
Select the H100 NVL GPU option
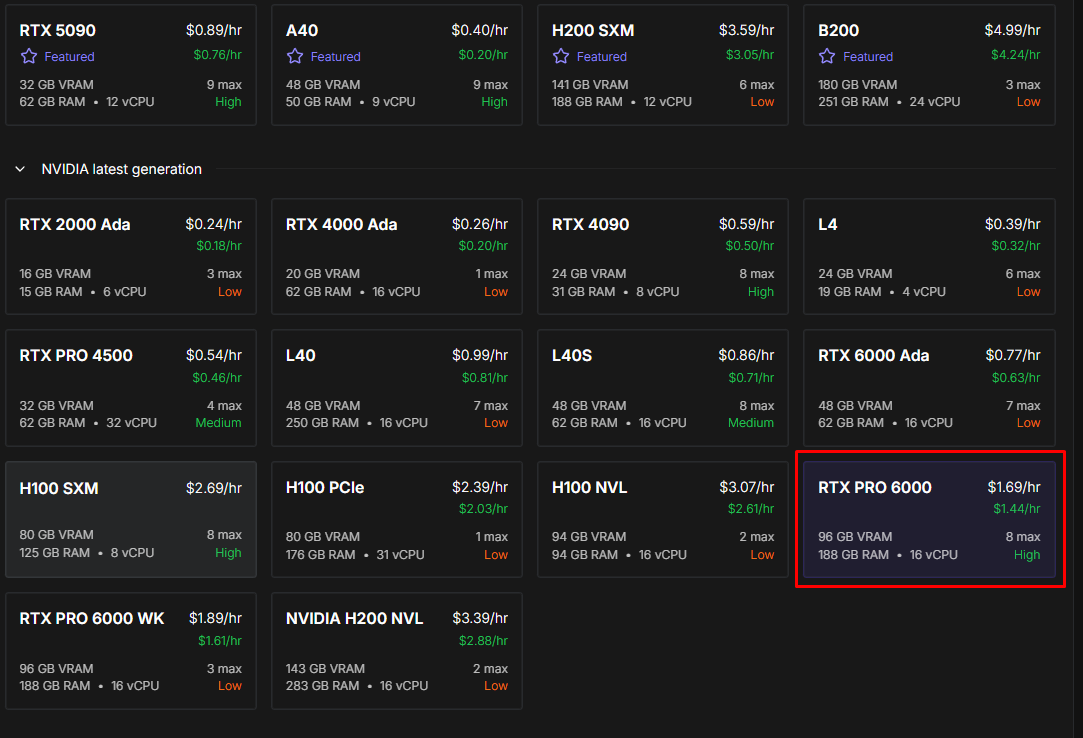(x=662, y=519)
